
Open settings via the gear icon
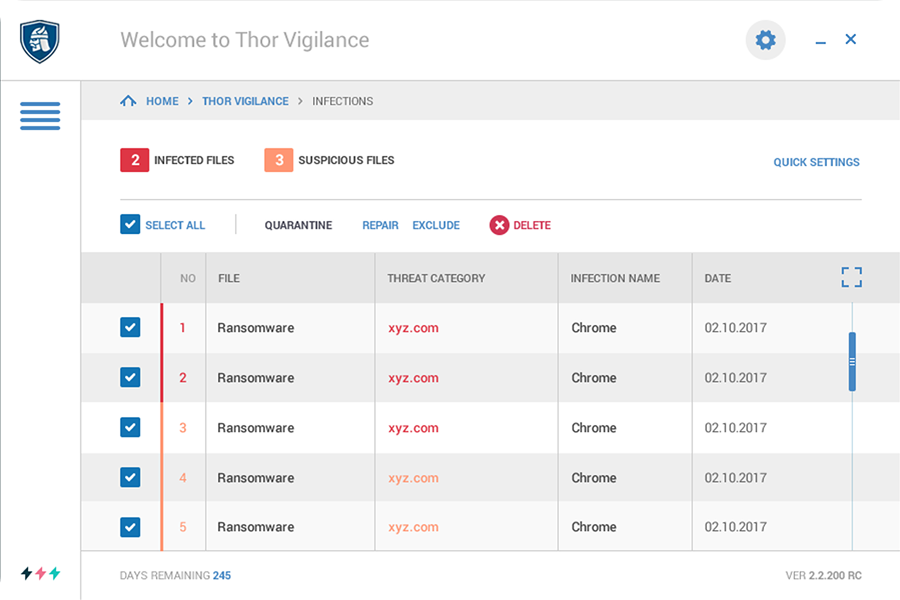coord(765,40)
